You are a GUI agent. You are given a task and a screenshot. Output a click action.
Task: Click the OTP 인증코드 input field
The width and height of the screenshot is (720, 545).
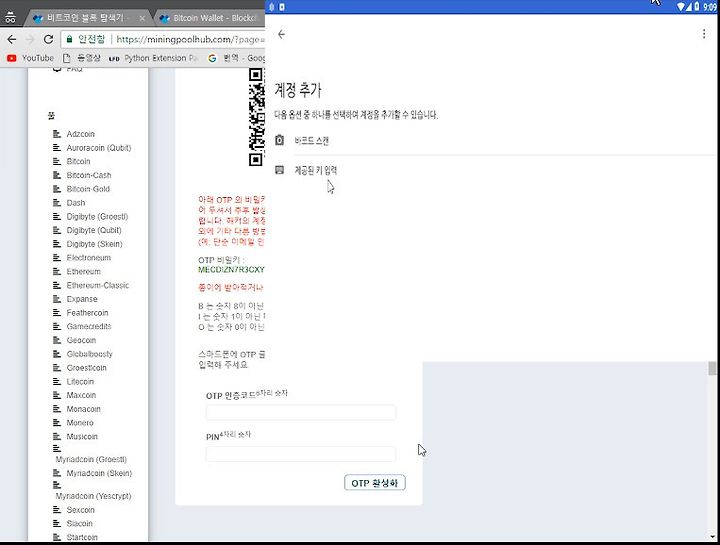(x=301, y=412)
